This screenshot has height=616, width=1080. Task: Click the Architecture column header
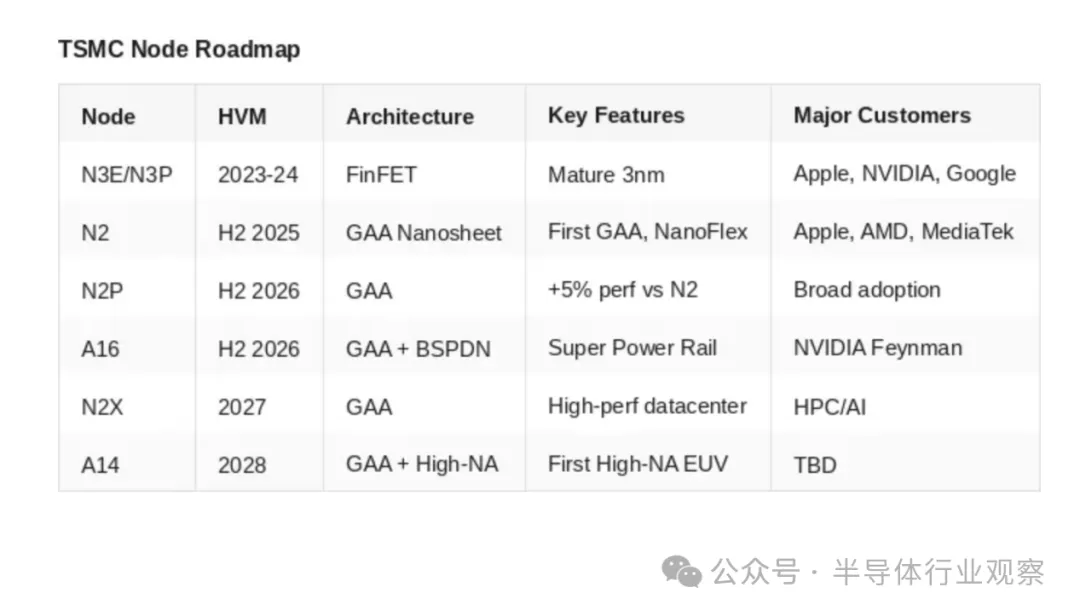410,116
